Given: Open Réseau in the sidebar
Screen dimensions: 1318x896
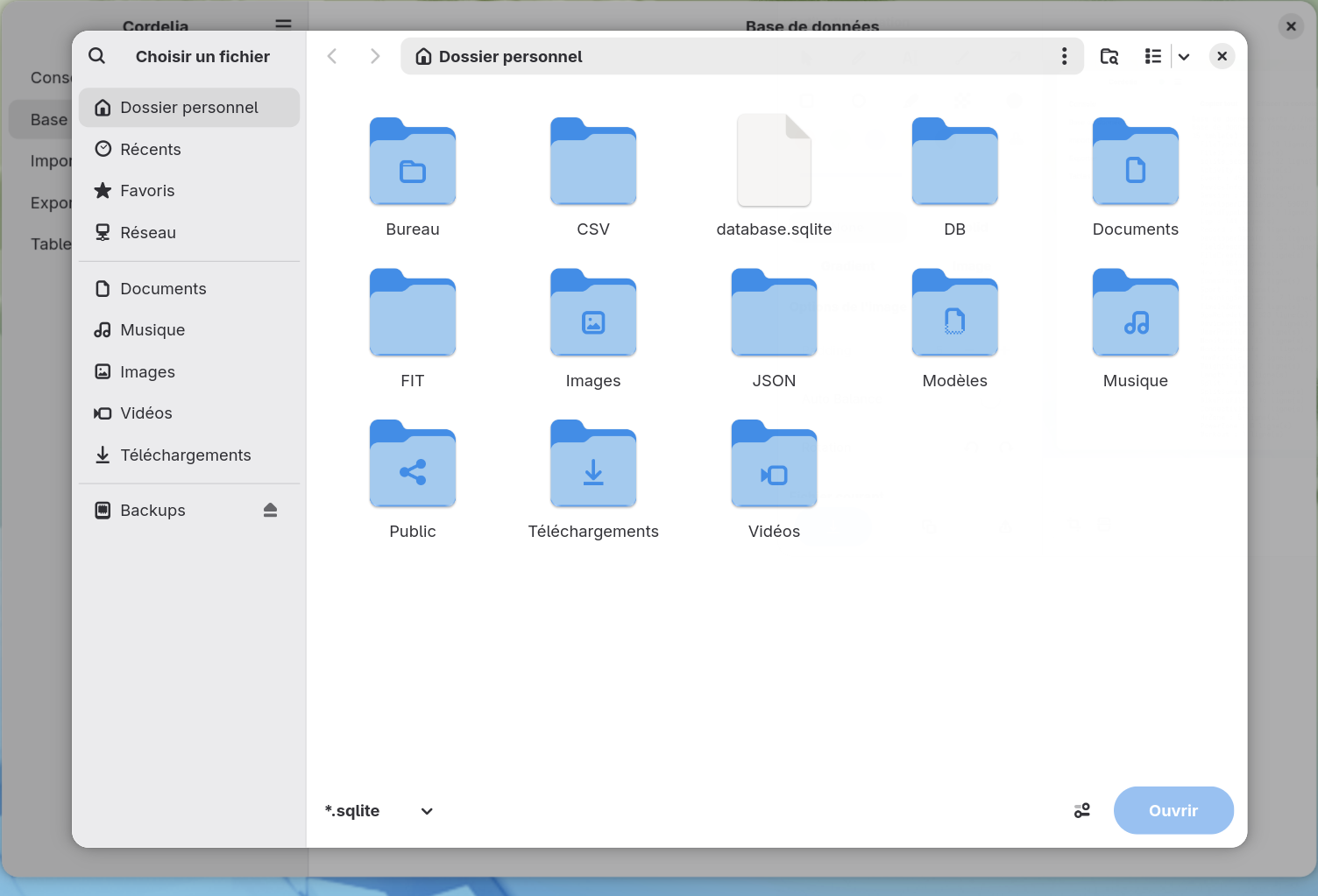Looking at the screenshot, I should [189, 232].
